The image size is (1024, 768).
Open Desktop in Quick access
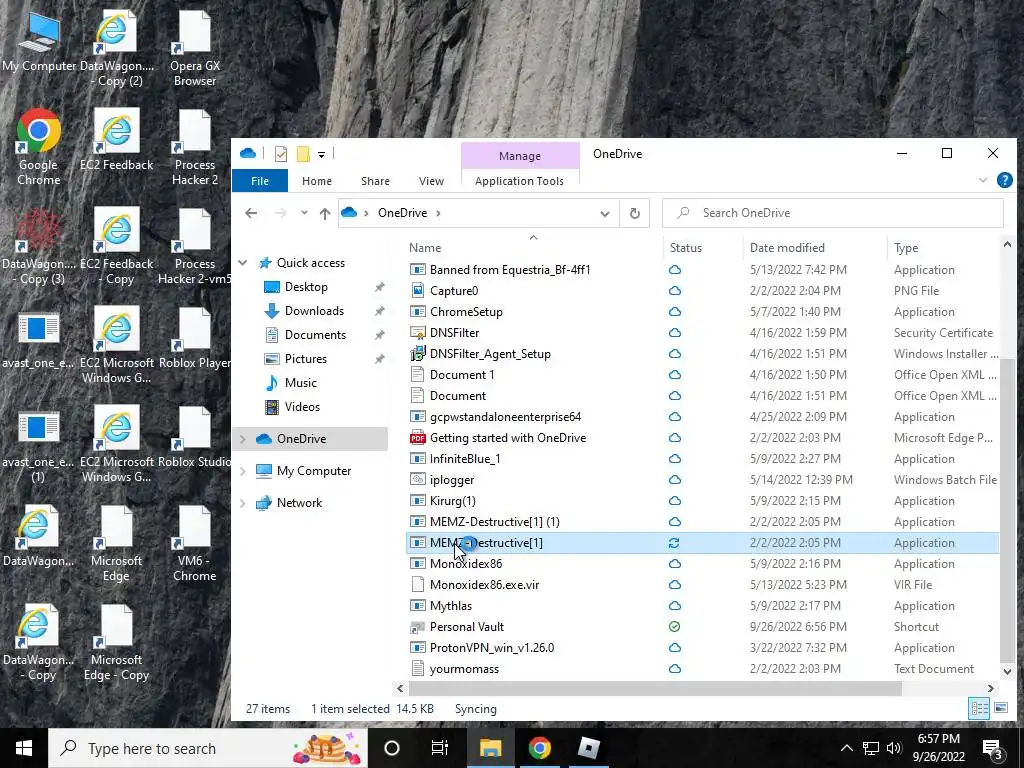(x=306, y=287)
